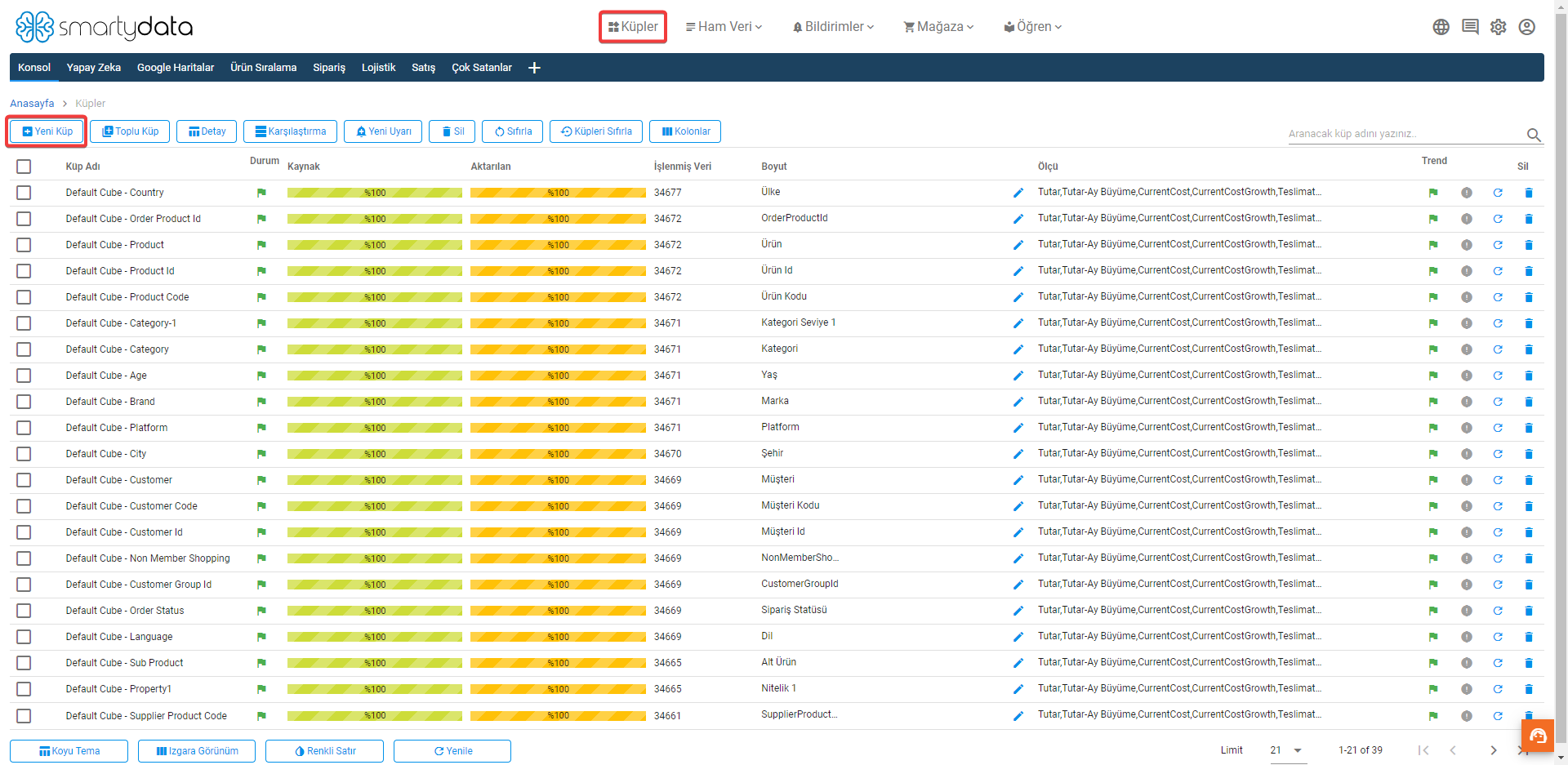Show info icon for Default Cube - Order Status

(x=1467, y=611)
